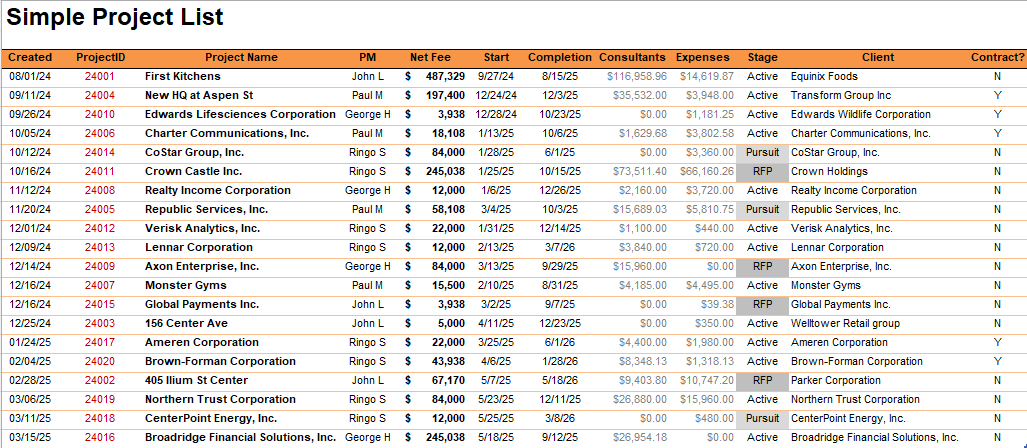Select project ID 24012
Screen dimensions: 1027x448
point(100,229)
